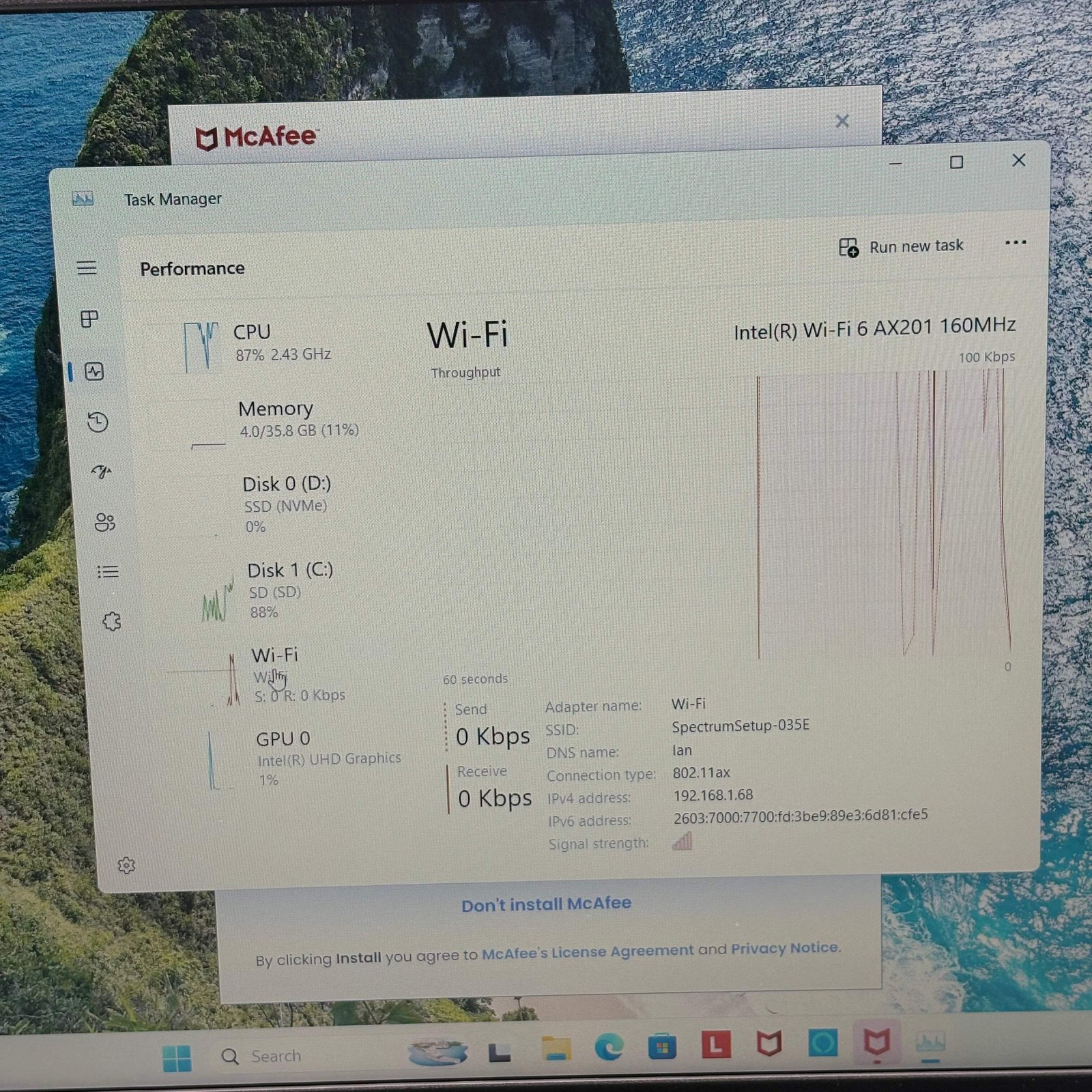Click the Send 0 Kbps value
This screenshot has width=1092, height=1092.
493,736
